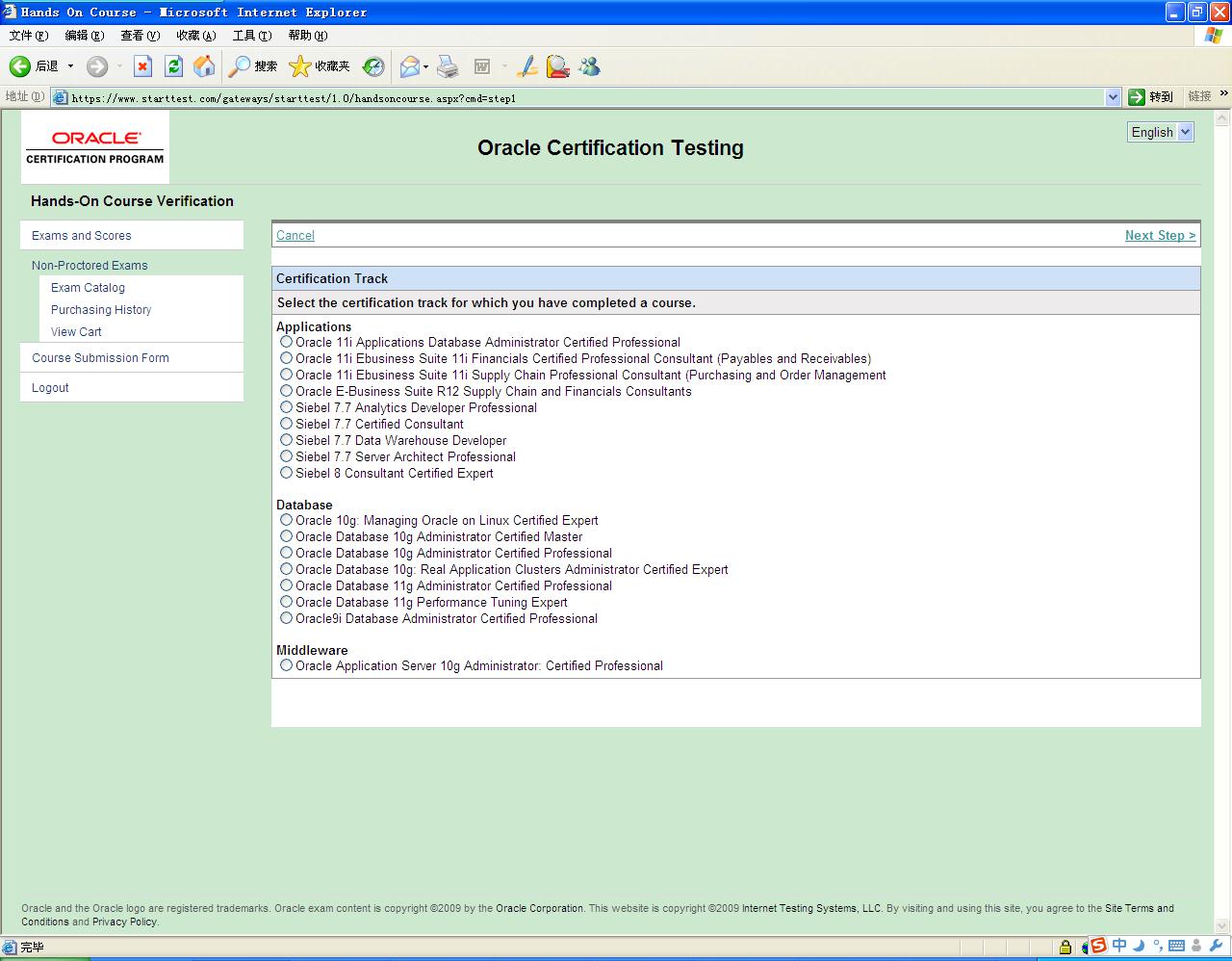Select Oracle Database 10g Real Application Clusters radio

(x=286, y=569)
